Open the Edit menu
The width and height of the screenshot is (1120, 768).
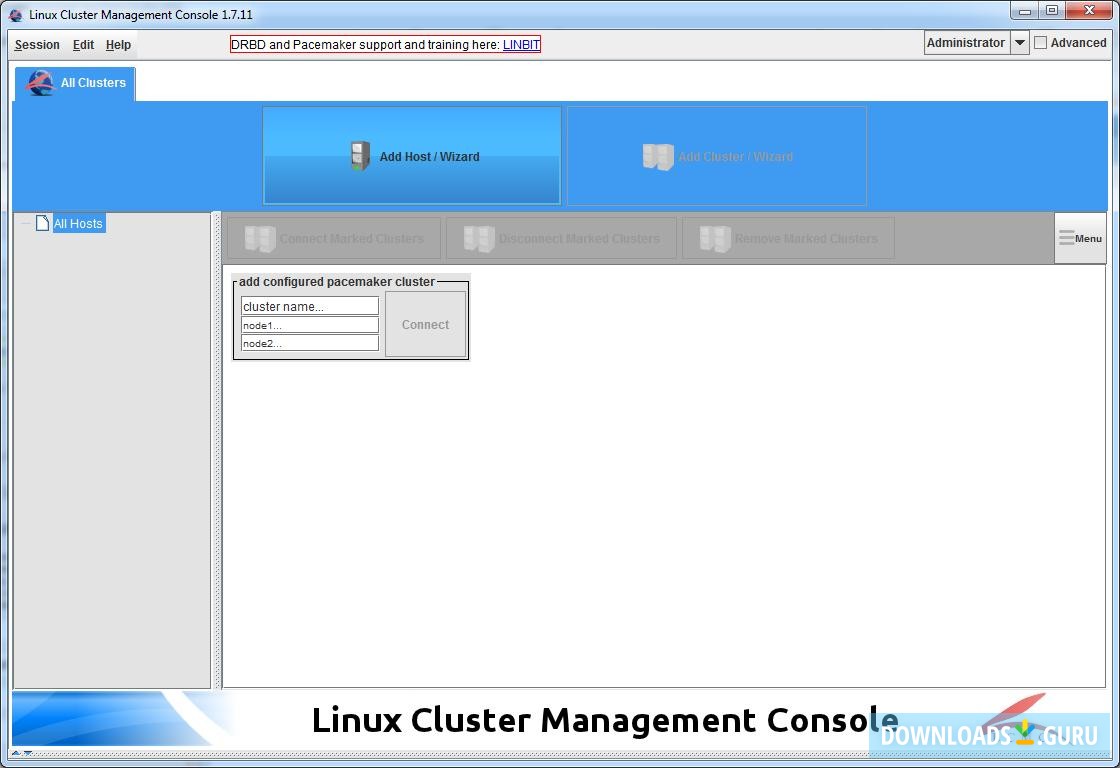(83, 44)
